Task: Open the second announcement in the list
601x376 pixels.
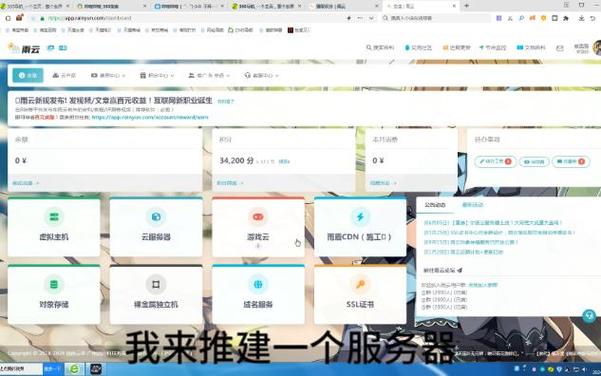Action: [499, 233]
